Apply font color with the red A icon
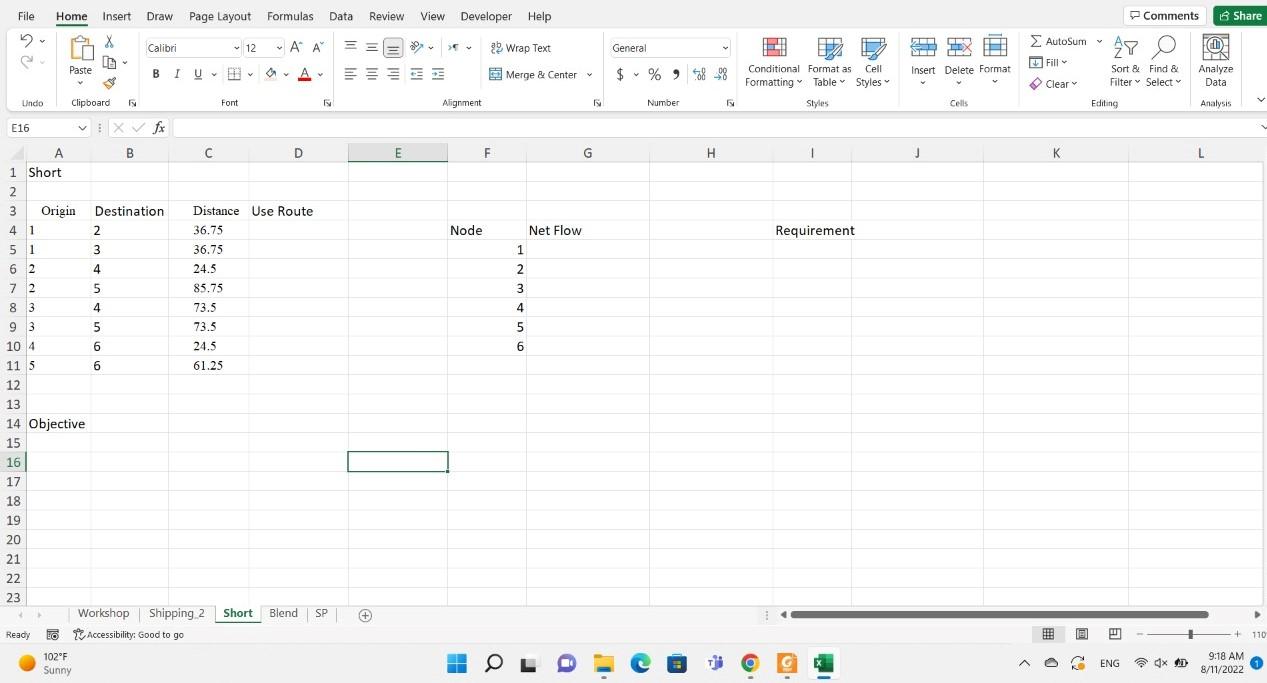The image size is (1267, 683). click(x=305, y=74)
